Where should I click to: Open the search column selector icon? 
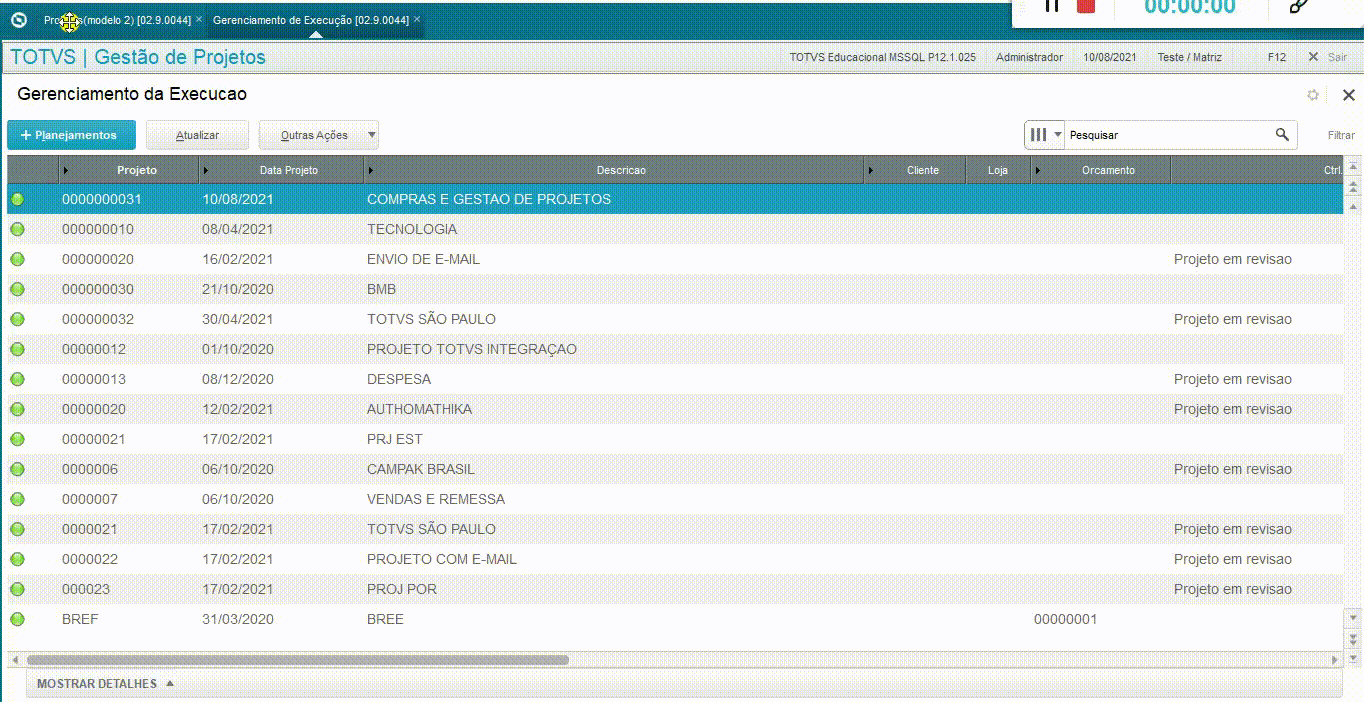[1045, 135]
